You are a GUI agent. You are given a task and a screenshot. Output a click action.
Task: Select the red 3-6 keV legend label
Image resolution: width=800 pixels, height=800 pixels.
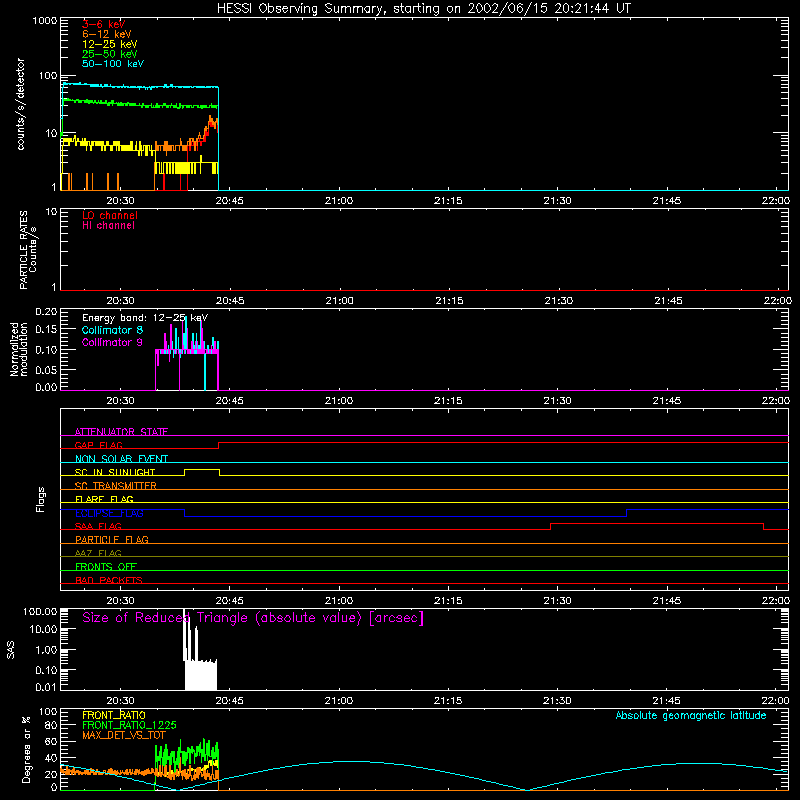pyautogui.click(x=104, y=24)
